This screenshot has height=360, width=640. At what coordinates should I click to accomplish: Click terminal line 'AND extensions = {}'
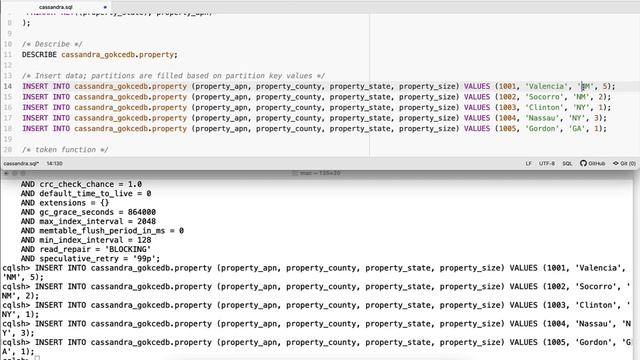coord(65,203)
